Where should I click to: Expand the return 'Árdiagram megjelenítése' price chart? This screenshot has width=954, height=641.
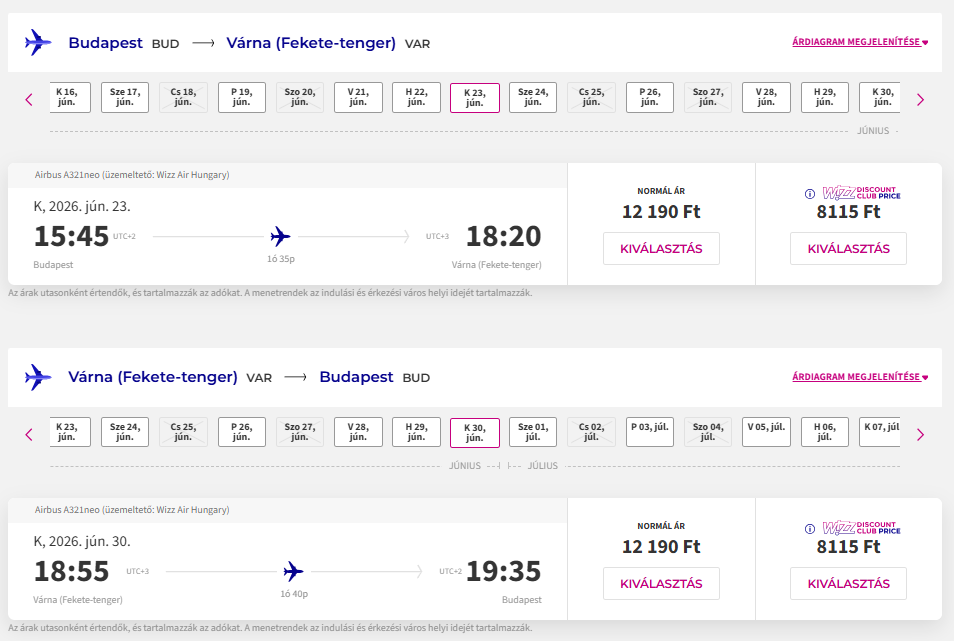(x=860, y=377)
